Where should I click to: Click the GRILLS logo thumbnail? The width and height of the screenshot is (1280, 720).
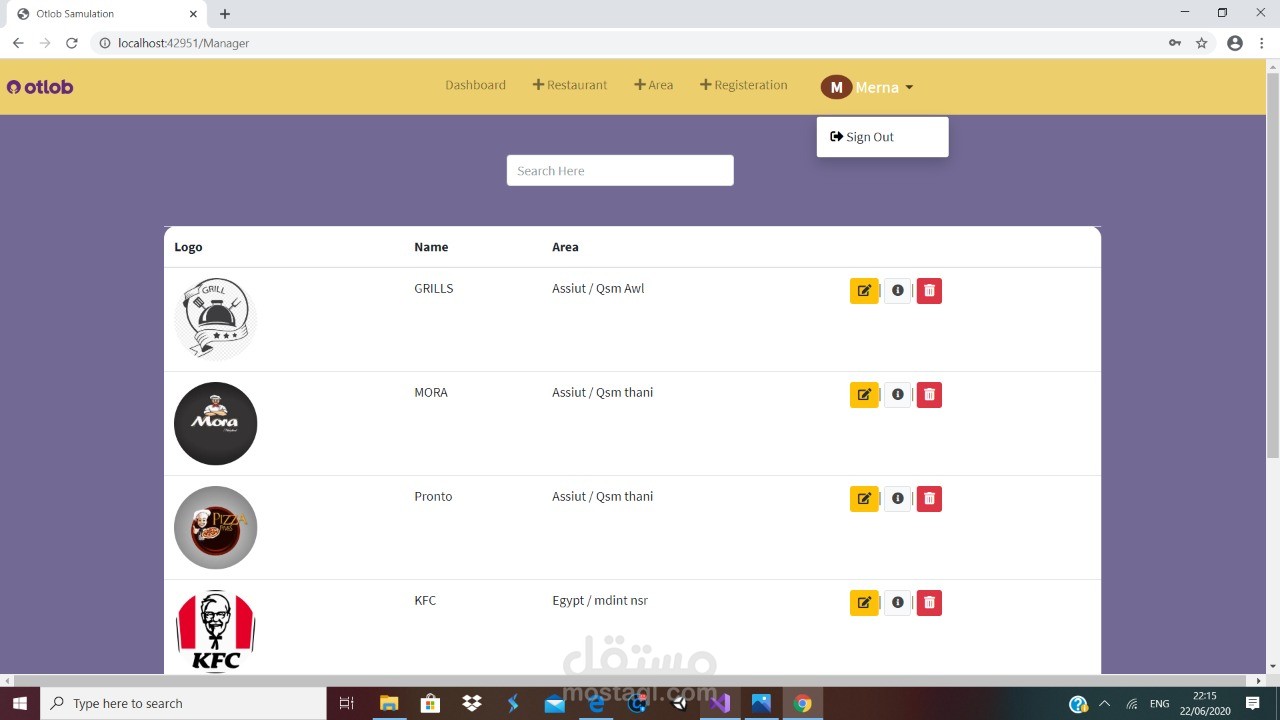coord(215,319)
